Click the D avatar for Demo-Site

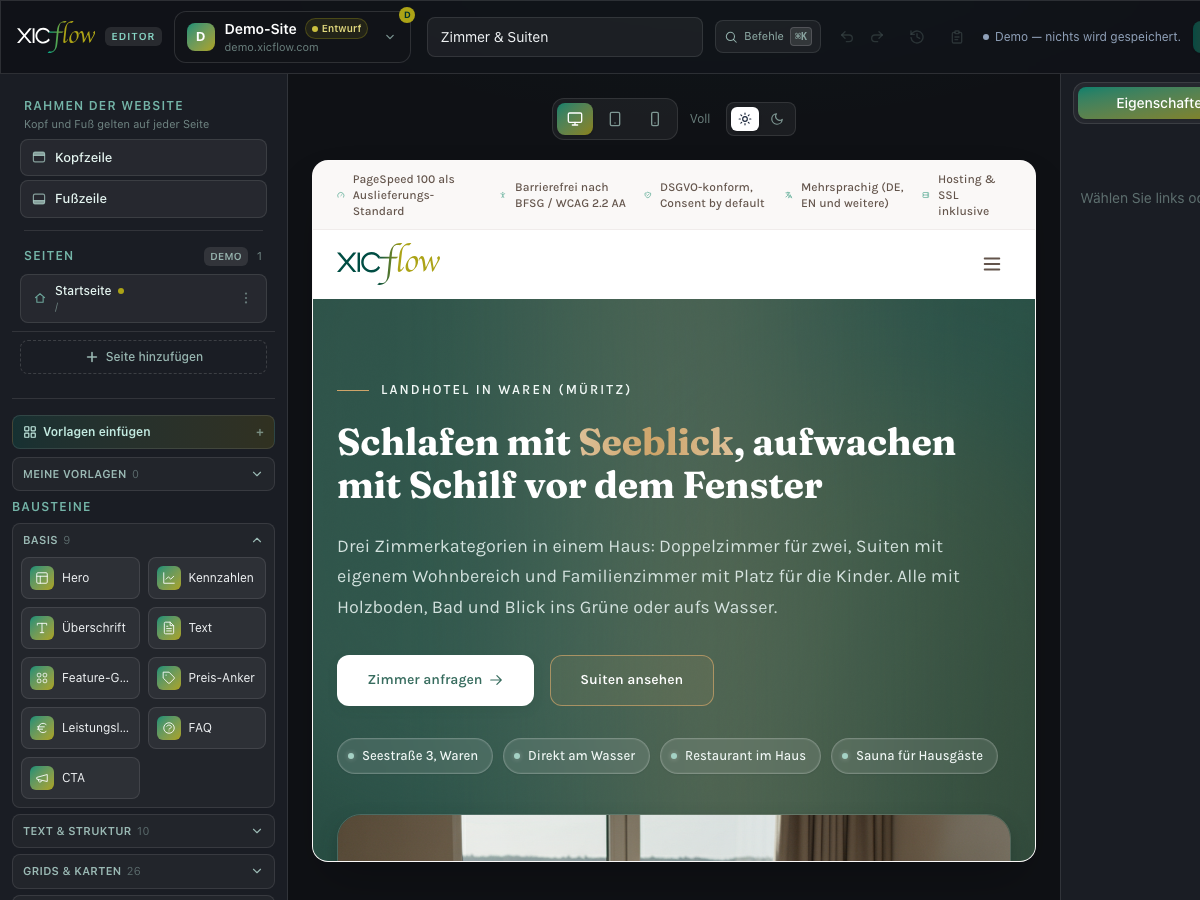(200, 37)
